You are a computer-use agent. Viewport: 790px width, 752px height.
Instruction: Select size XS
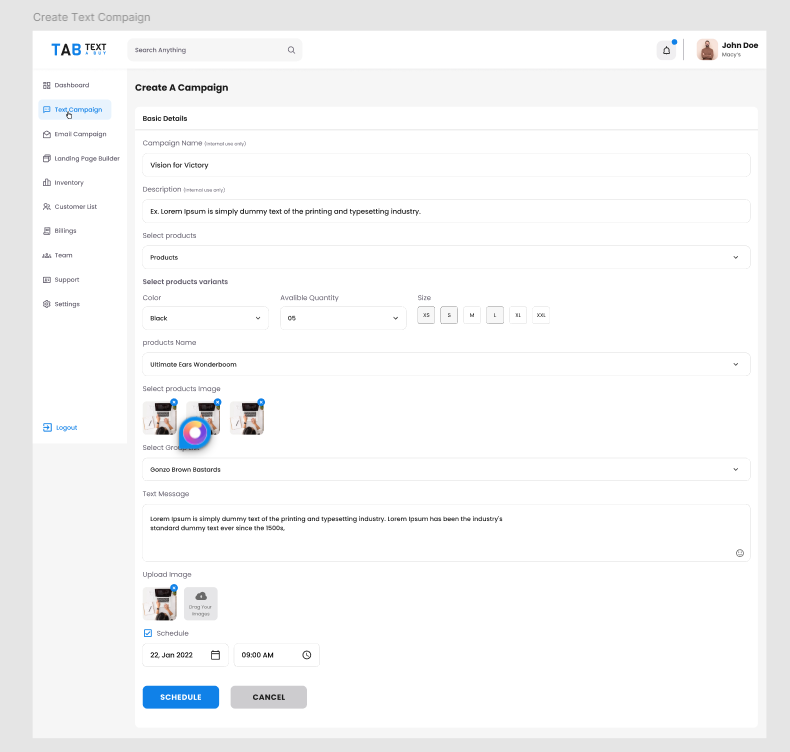coord(426,315)
